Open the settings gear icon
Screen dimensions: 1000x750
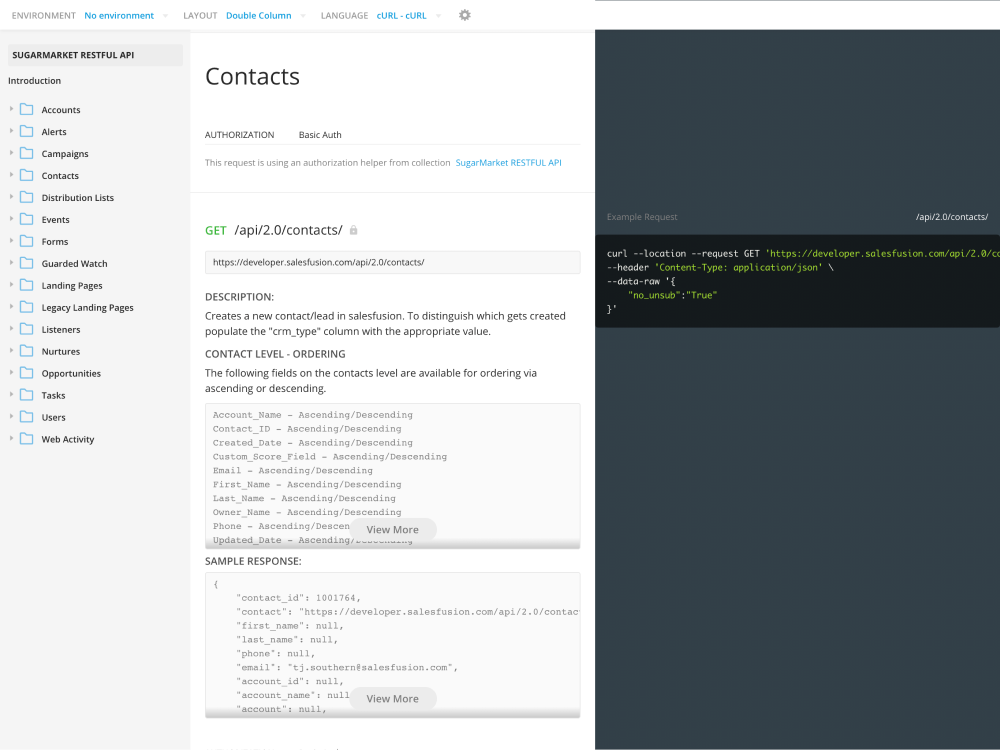[x=464, y=15]
